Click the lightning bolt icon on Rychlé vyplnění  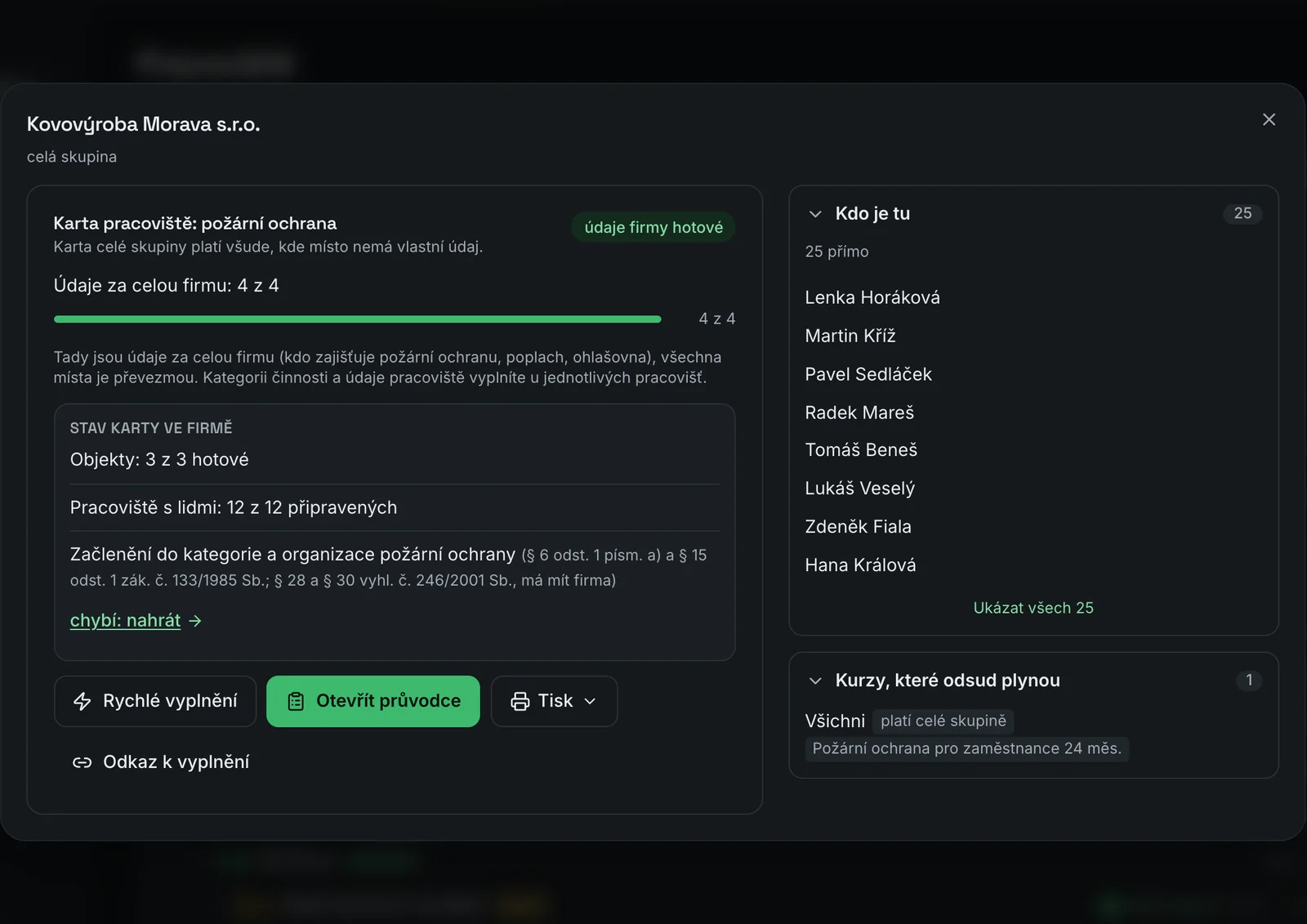83,701
